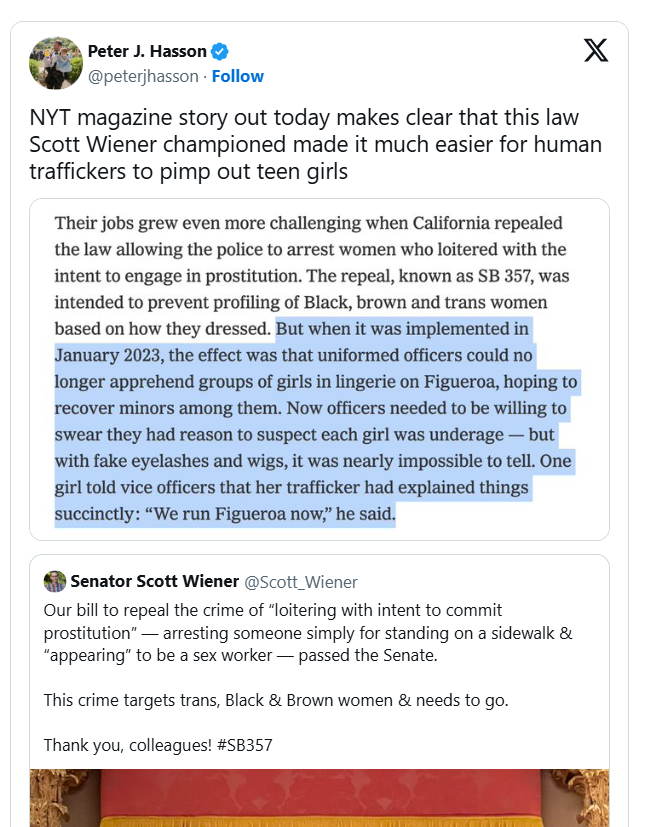This screenshot has height=827, width=671.
Task: Click Peter J. Hasson's profile avatar
Action: coord(55,62)
